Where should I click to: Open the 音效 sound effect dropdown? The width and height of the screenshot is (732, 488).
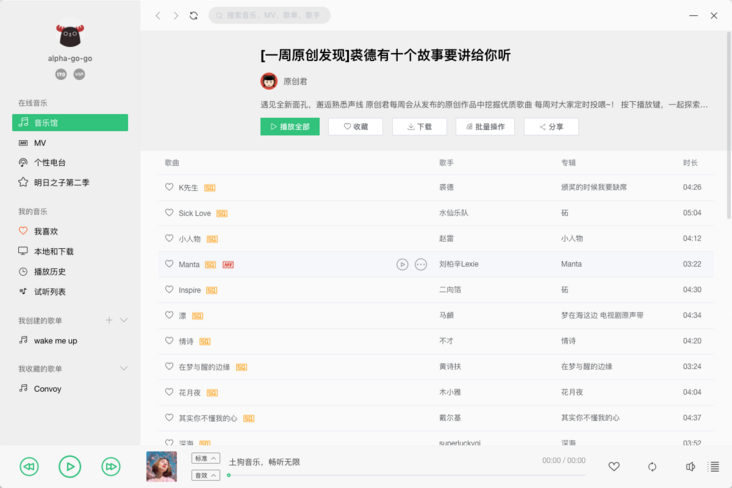click(x=205, y=475)
